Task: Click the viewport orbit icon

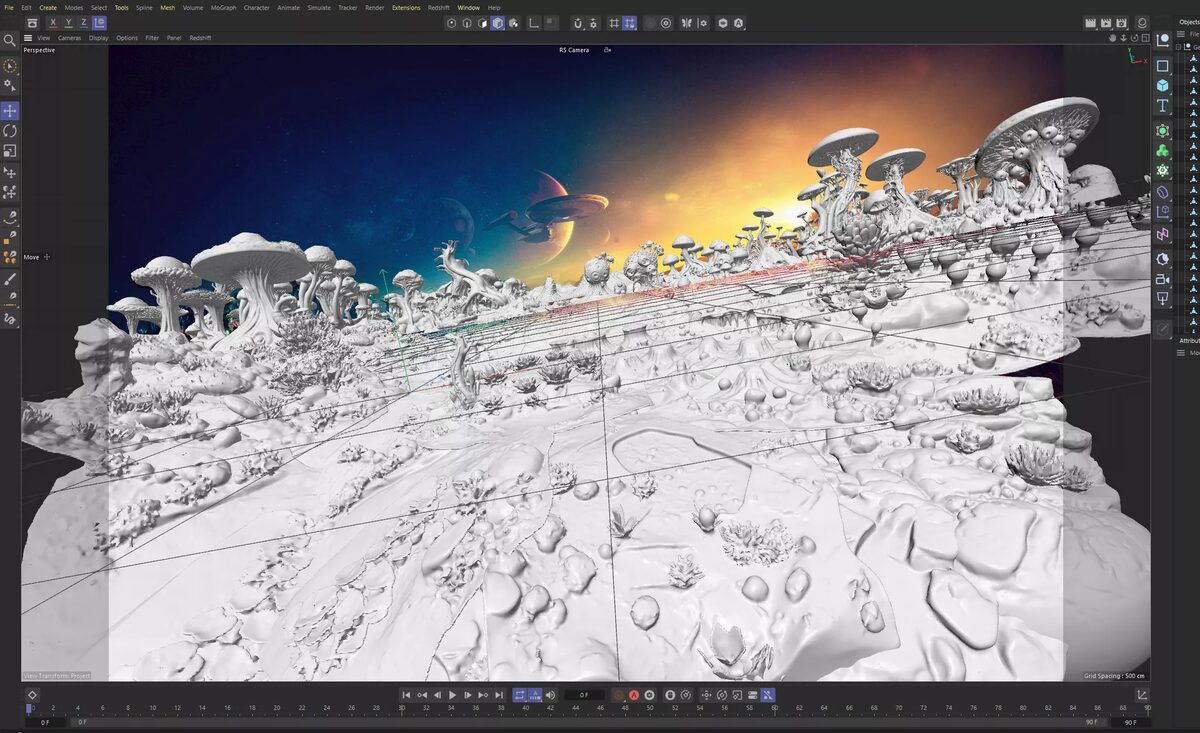Action: tap(1133, 37)
